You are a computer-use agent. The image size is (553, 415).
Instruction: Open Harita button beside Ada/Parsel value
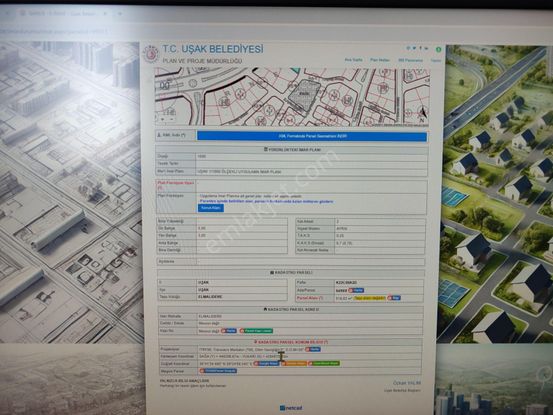click(356, 290)
